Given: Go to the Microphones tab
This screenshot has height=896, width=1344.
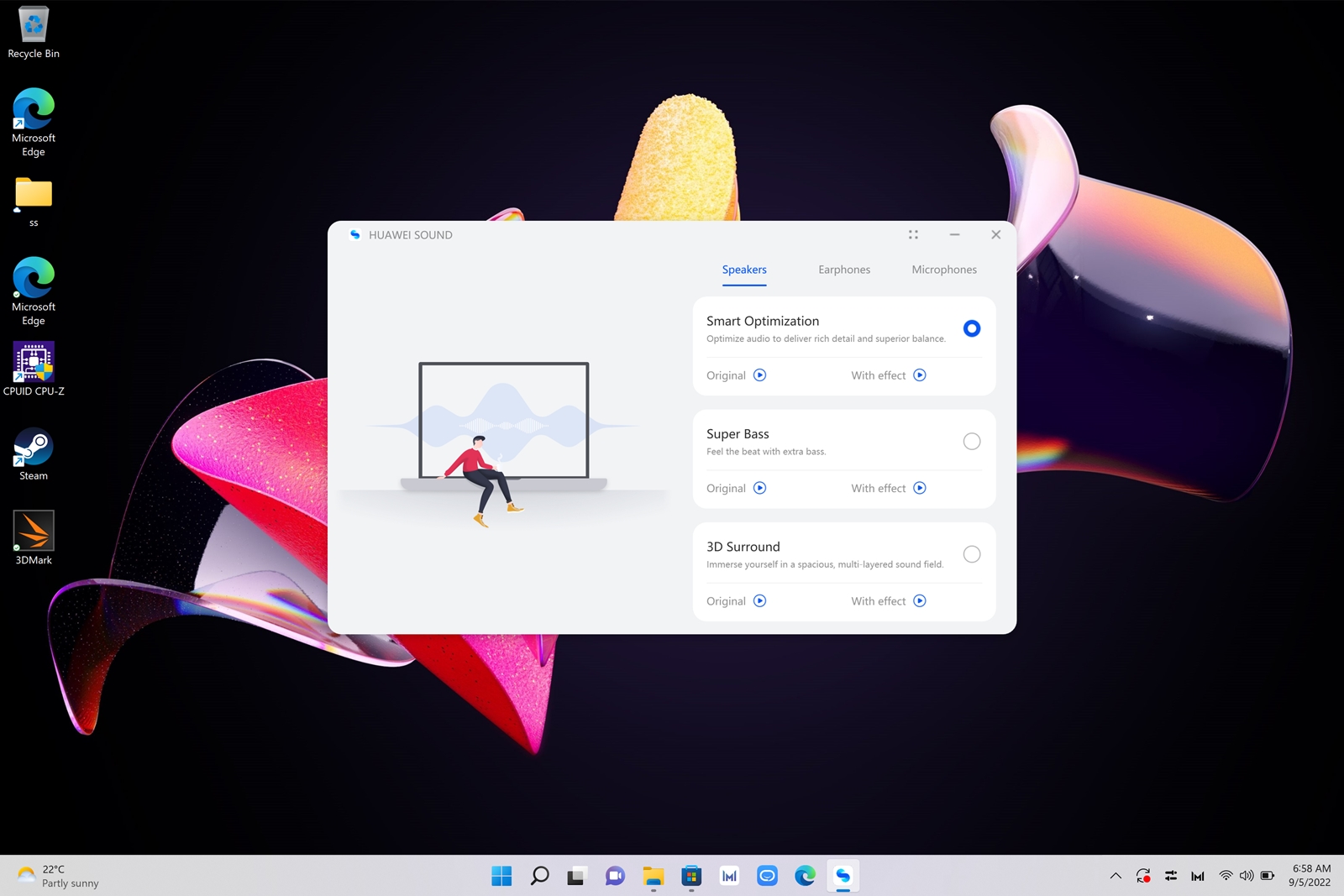Looking at the screenshot, I should click(944, 270).
